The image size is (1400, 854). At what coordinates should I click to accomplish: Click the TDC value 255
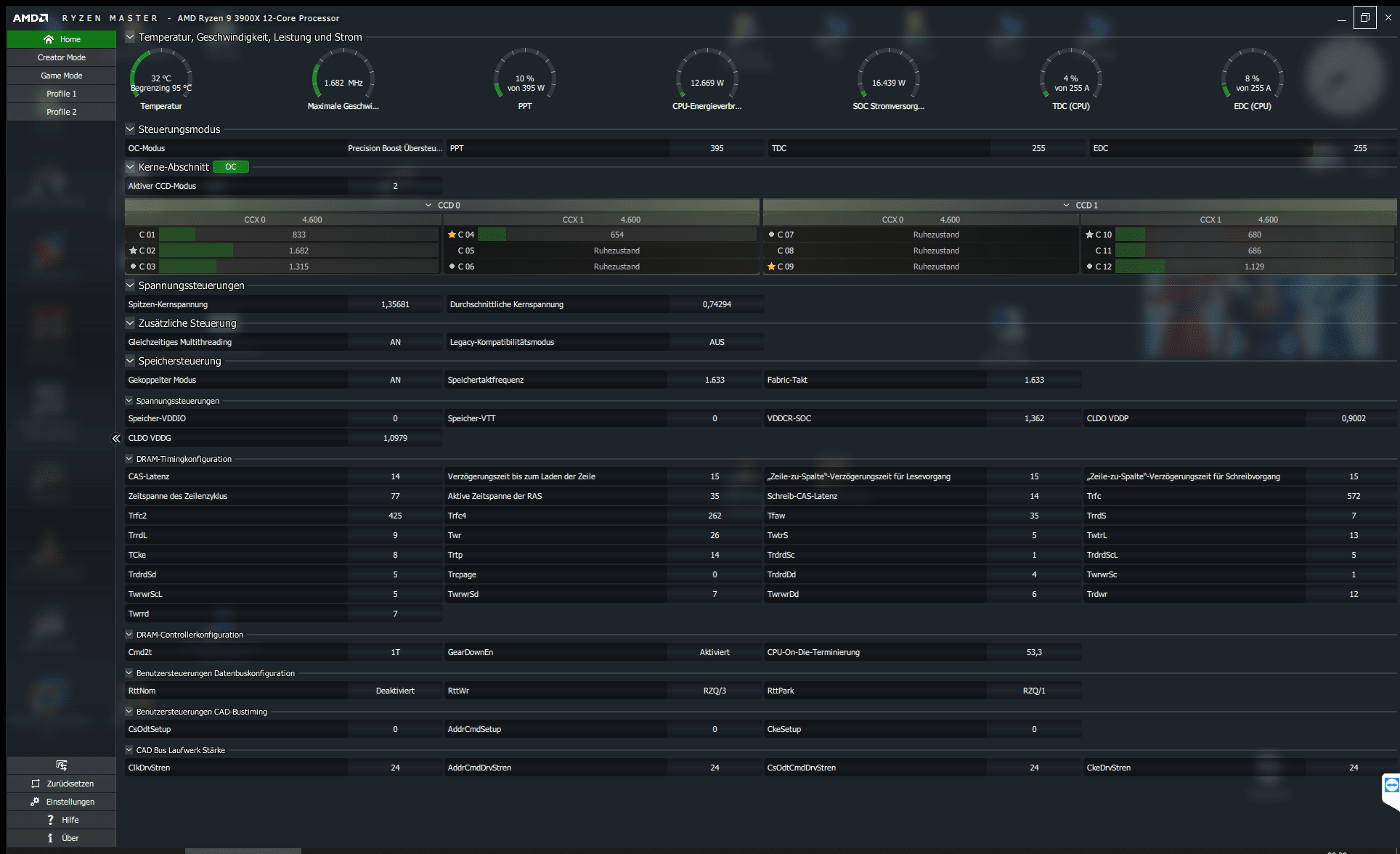(x=1038, y=148)
